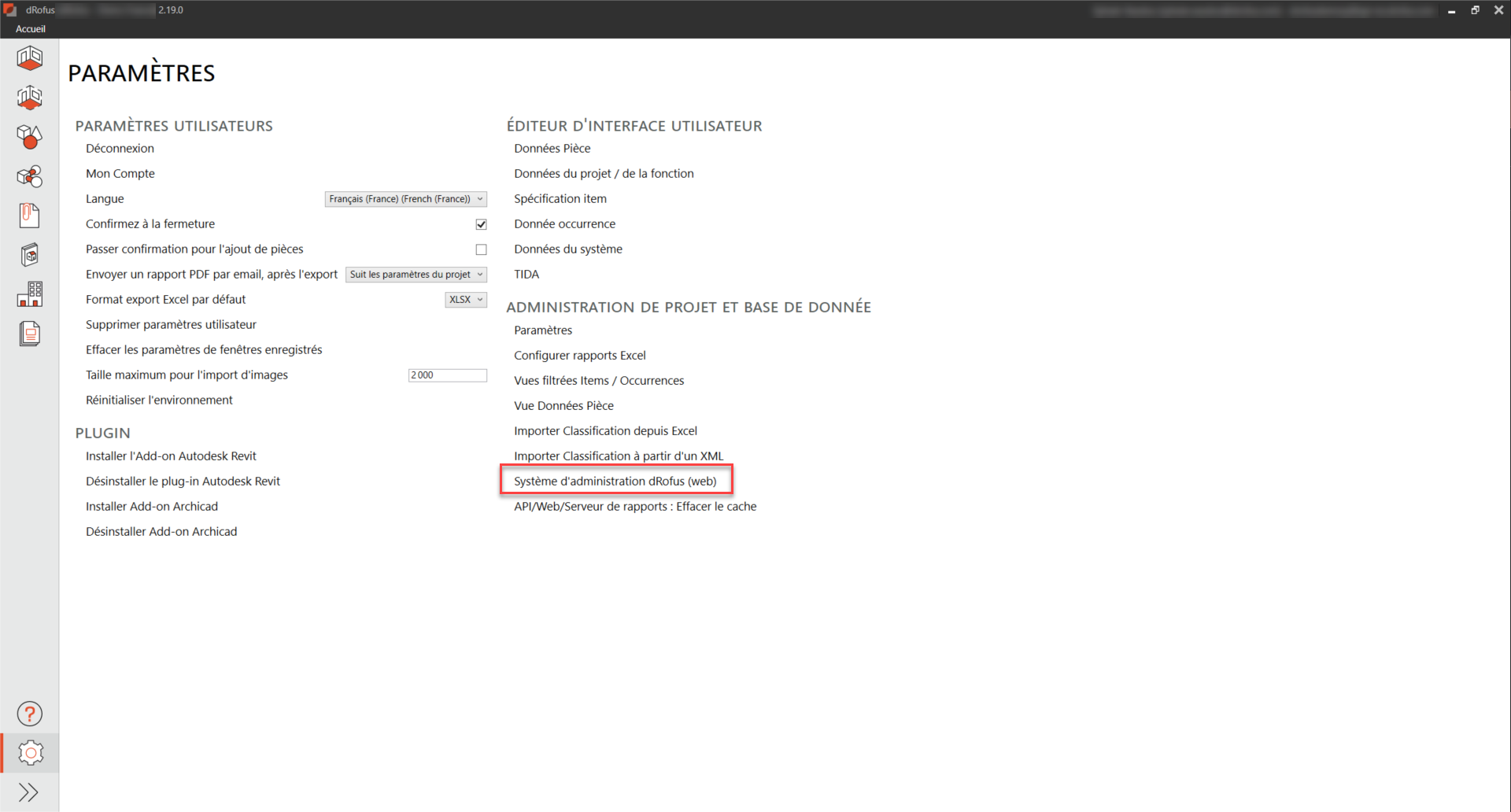Screen dimensions: 1511x812
Task: Open Vue Données Pièce
Action: coord(563,405)
